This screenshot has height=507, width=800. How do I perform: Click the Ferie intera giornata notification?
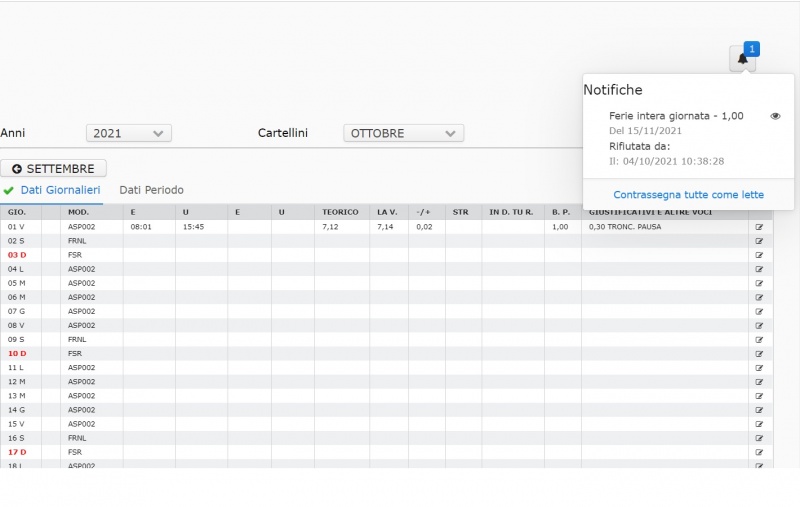(676, 116)
